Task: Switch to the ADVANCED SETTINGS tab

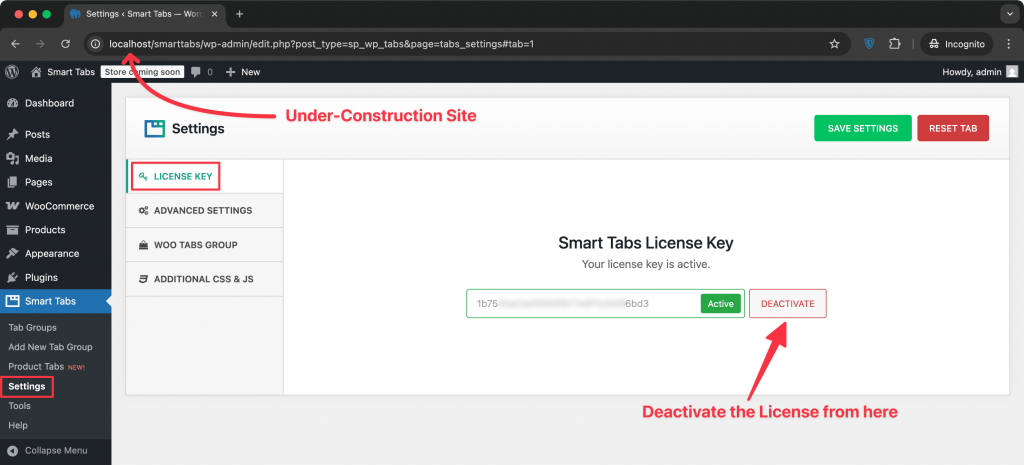Action: coord(204,210)
